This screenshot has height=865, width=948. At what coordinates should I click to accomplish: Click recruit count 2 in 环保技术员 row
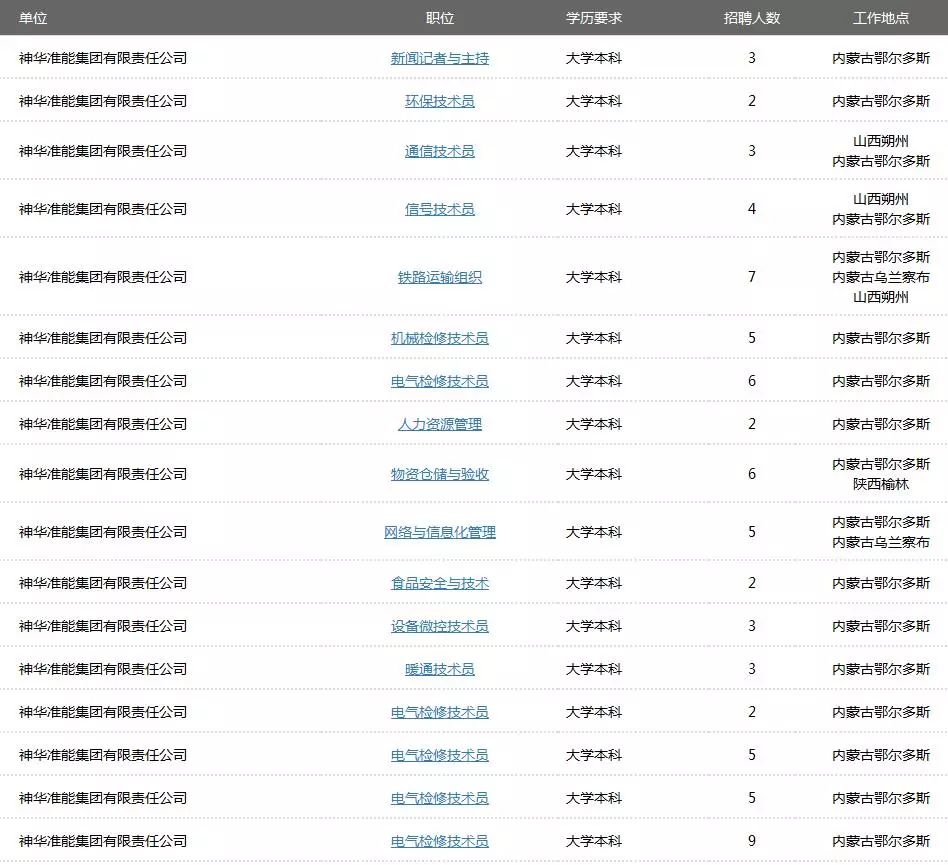pyautogui.click(x=752, y=101)
